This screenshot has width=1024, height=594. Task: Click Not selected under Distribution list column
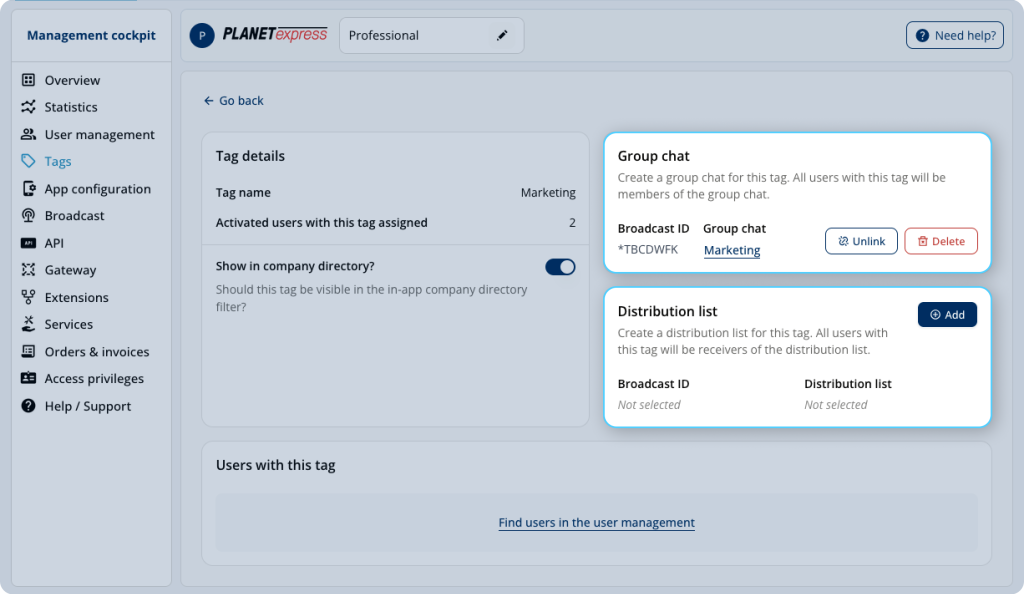[x=836, y=405]
